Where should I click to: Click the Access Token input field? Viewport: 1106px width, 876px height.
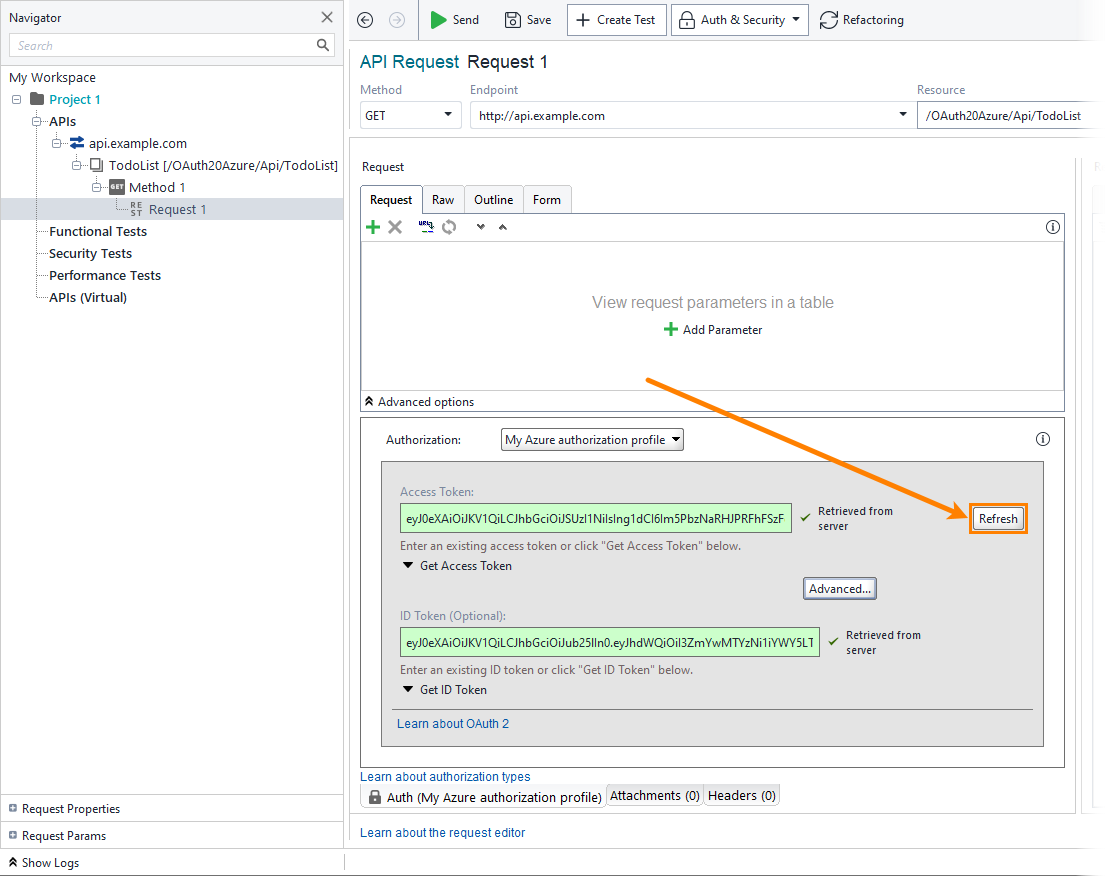coord(596,518)
